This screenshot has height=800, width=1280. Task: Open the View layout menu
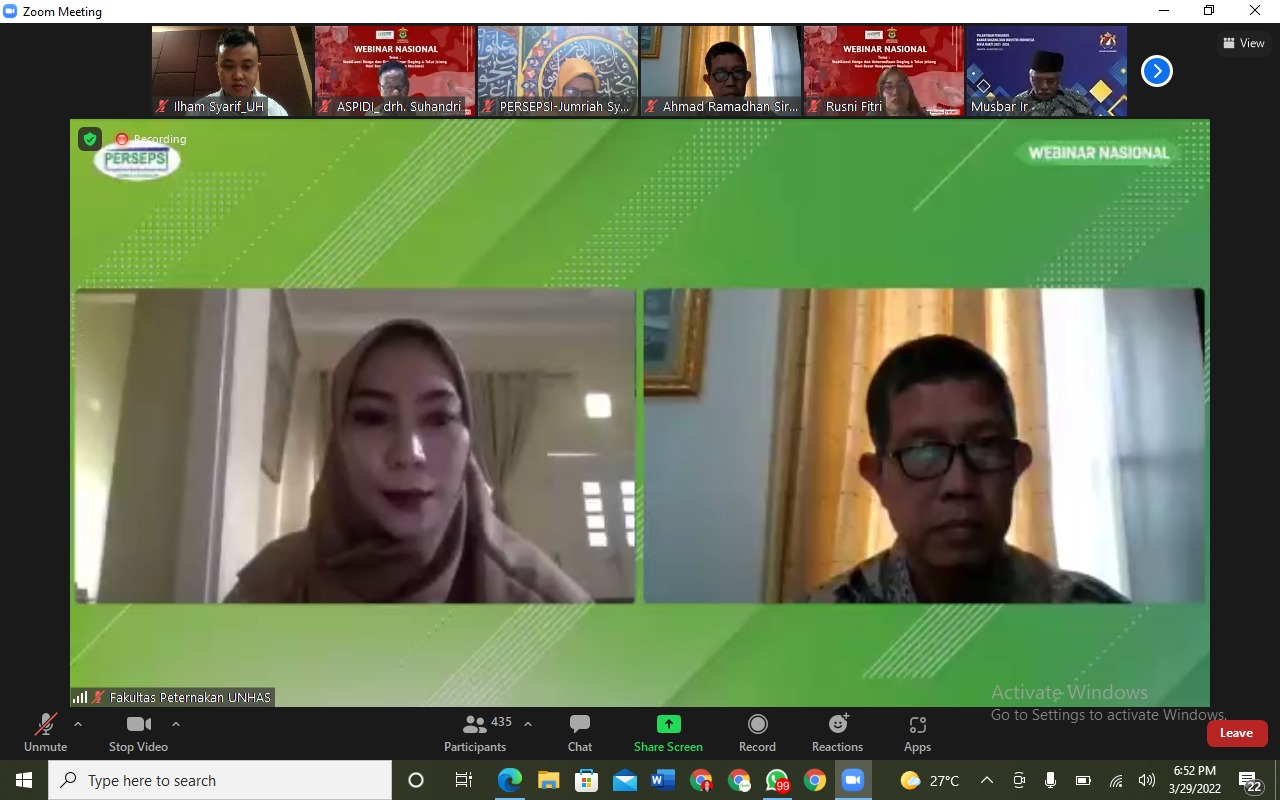[x=1244, y=43]
